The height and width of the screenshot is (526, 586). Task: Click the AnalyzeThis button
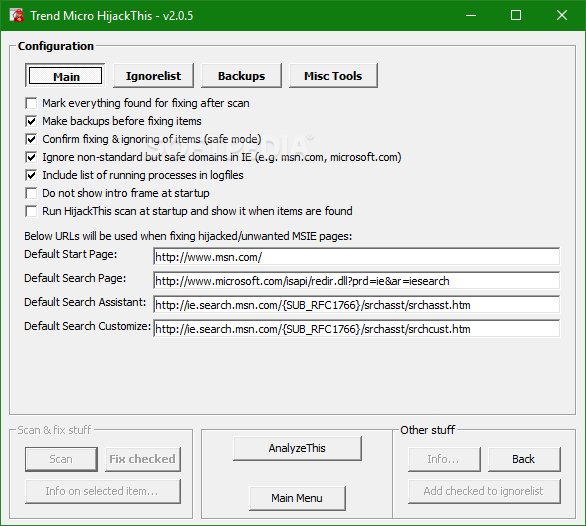(x=297, y=448)
